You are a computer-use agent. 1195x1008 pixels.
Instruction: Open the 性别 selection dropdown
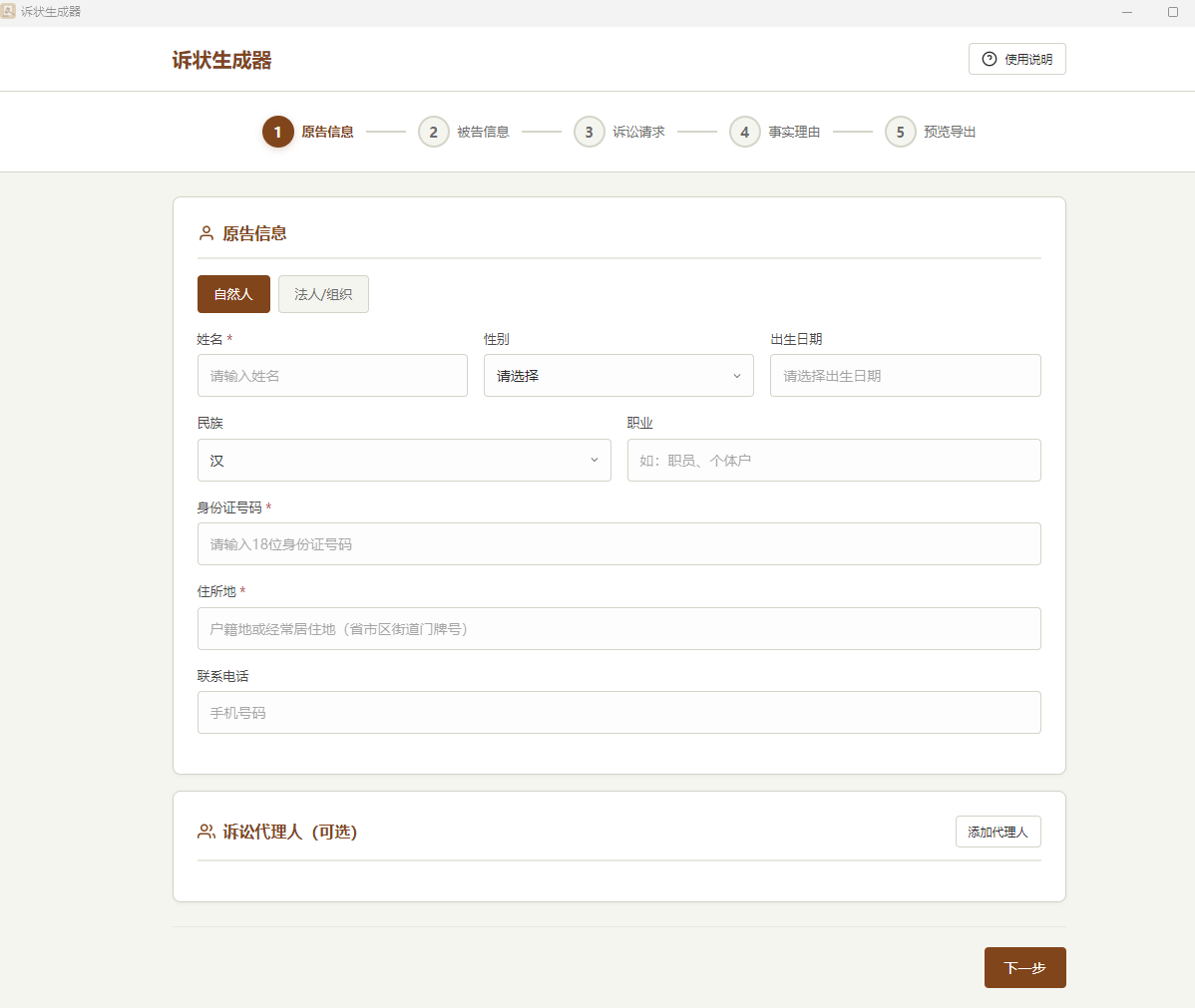tap(618, 375)
